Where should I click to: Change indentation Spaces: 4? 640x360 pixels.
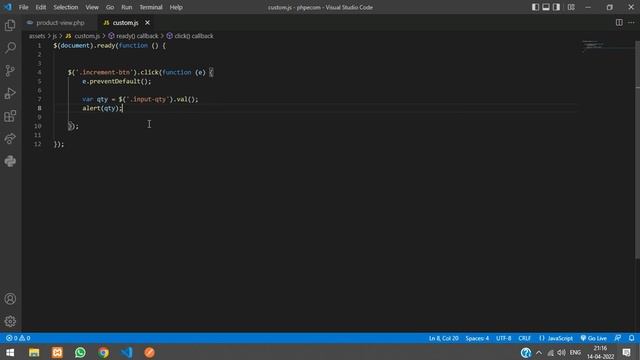477,338
